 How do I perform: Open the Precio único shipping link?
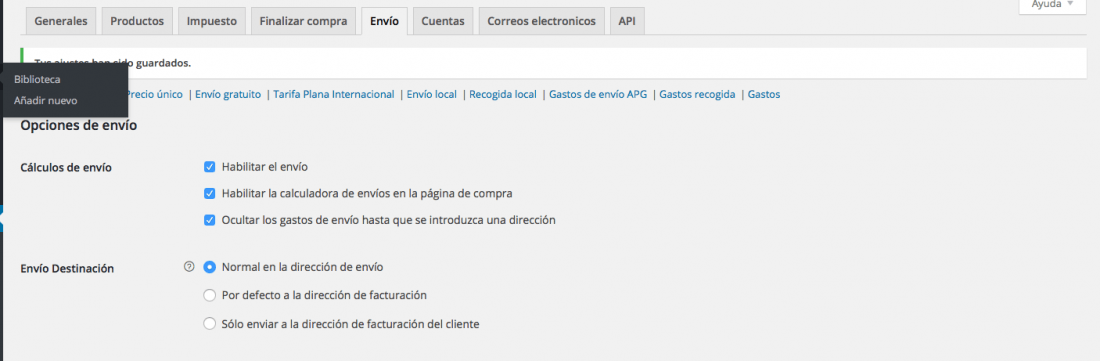click(x=154, y=94)
